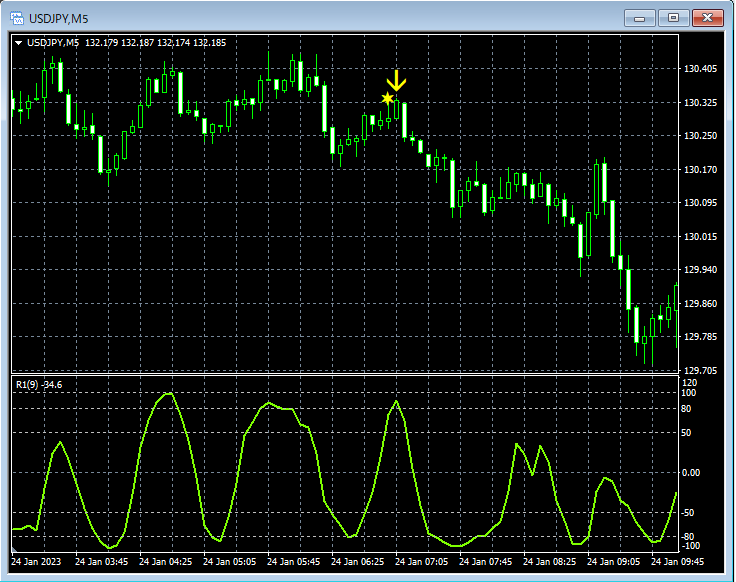736x582 pixels.
Task: Click the 24 Jan 07:45 time label
Action: 485,562
